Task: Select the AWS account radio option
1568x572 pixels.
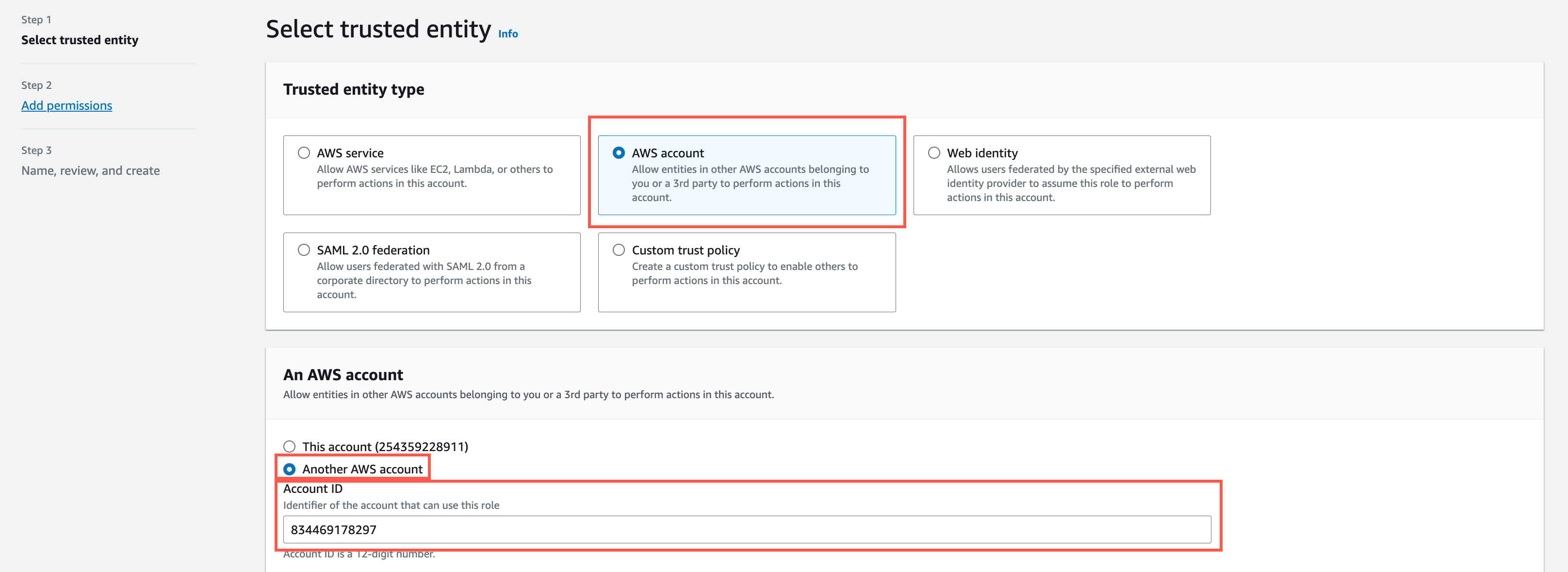Action: click(x=619, y=153)
